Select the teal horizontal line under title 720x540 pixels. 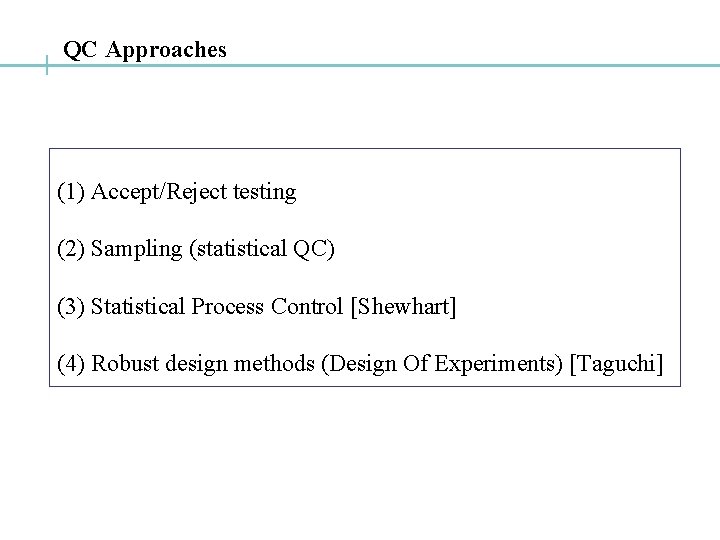click(360, 66)
